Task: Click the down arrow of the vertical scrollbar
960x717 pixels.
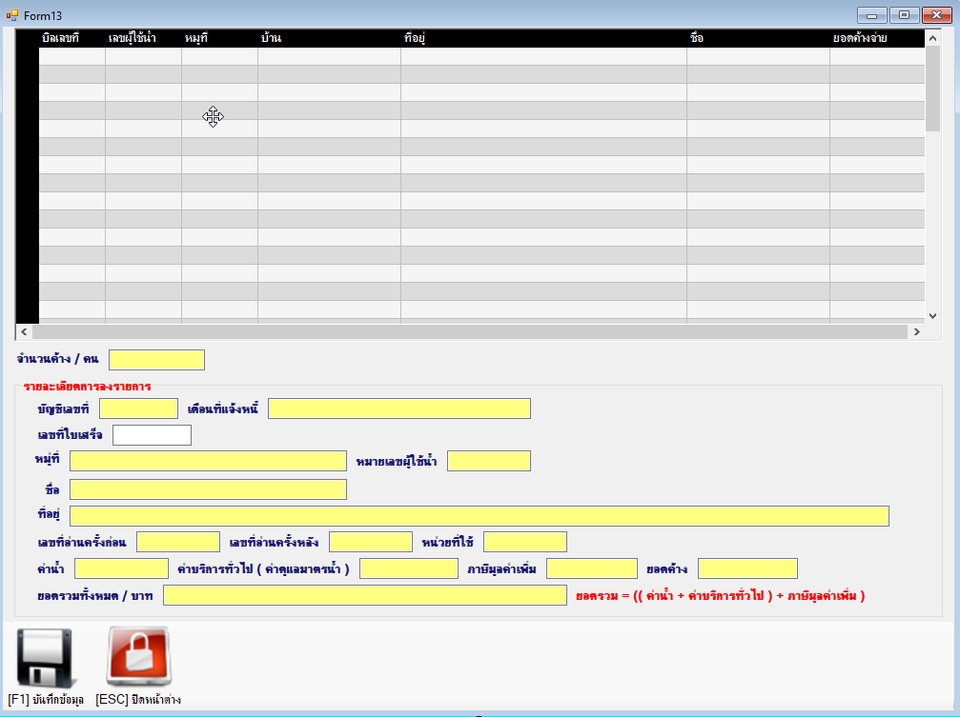Action: 932,315
